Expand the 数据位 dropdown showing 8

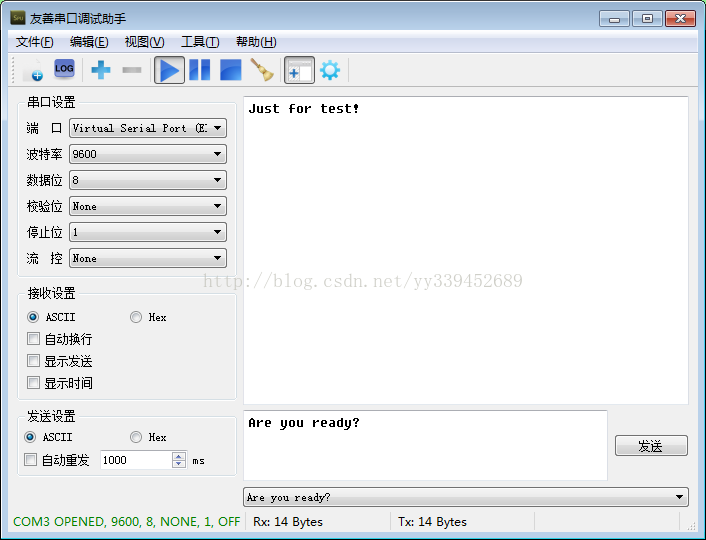click(x=148, y=180)
